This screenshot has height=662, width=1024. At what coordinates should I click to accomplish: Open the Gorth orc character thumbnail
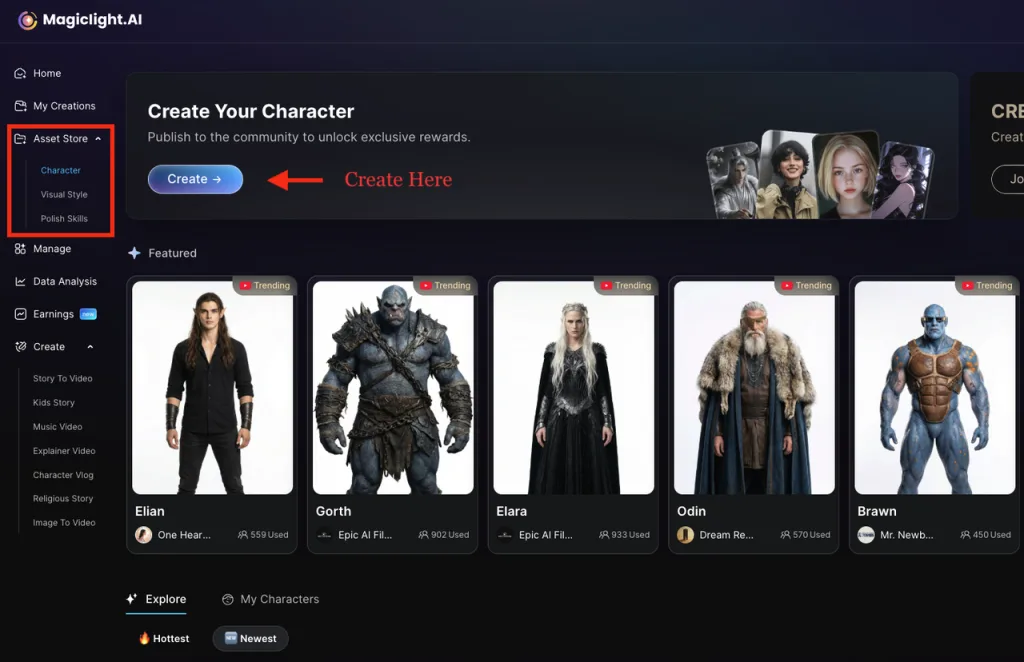point(393,388)
